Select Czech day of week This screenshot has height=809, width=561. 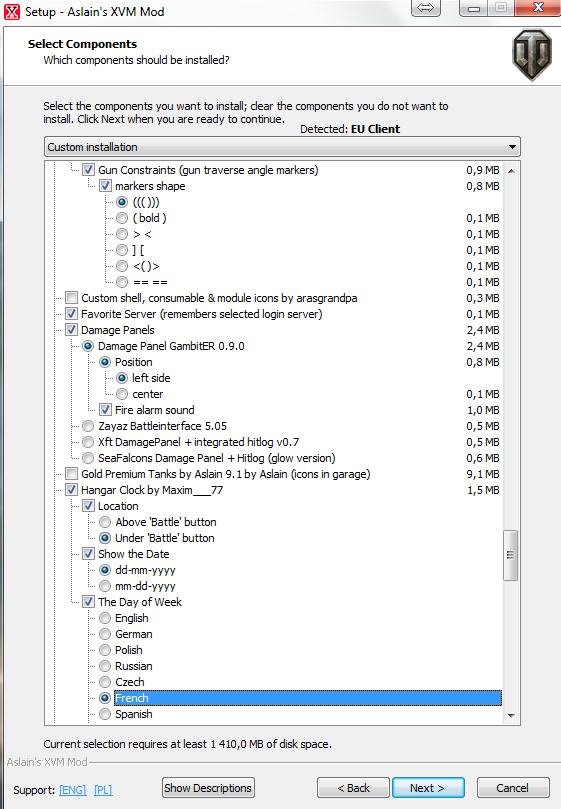(x=105, y=682)
